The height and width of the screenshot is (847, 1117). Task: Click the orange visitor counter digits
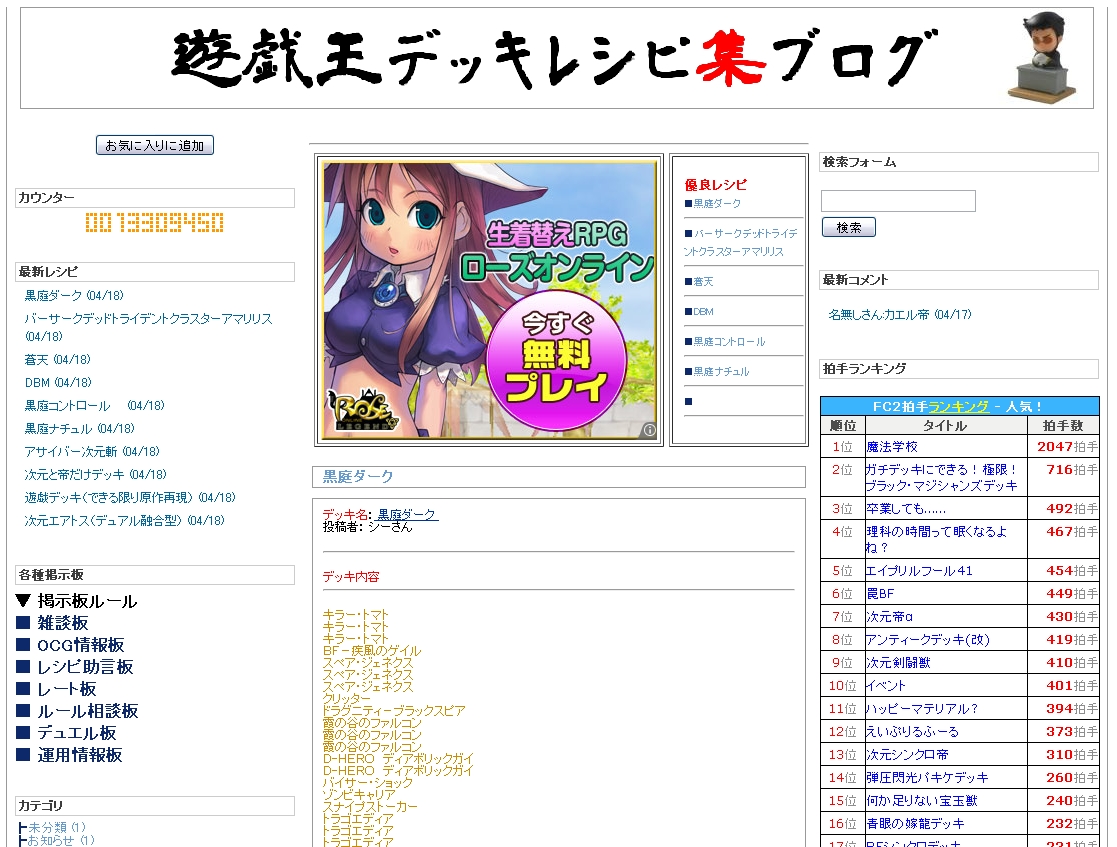[155, 222]
